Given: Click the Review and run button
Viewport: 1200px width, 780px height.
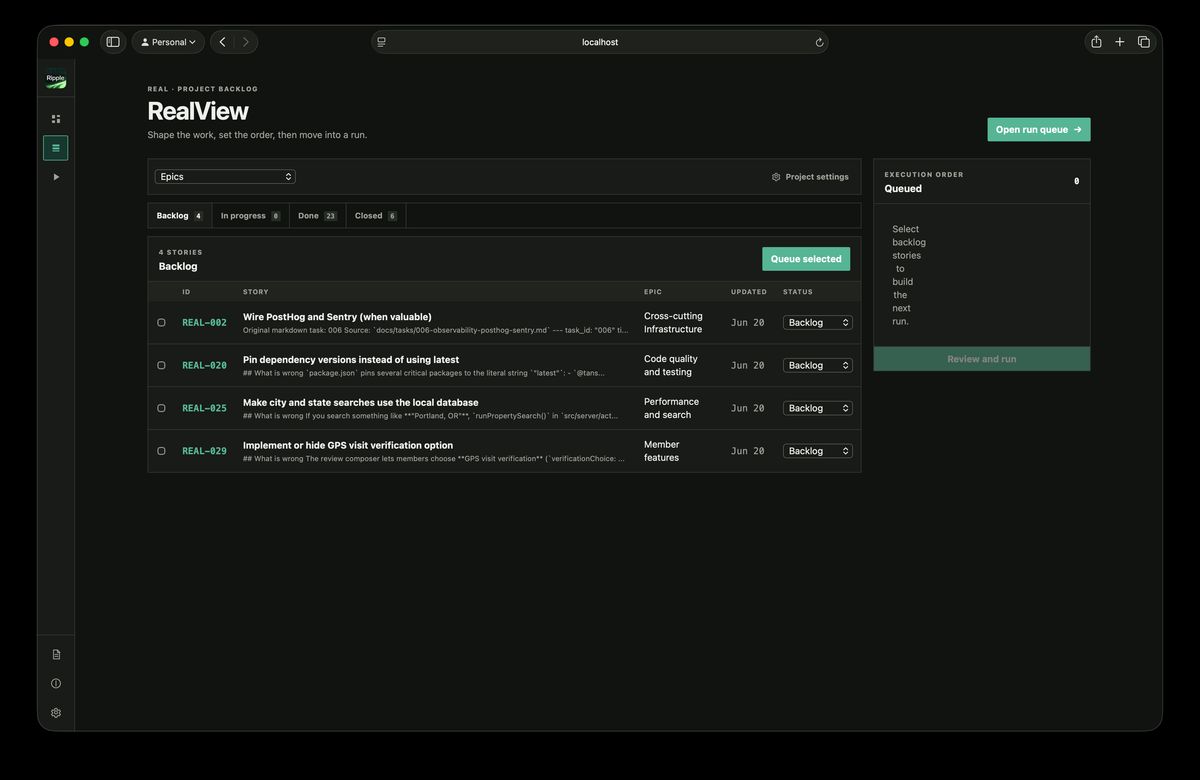Looking at the screenshot, I should pyautogui.click(x=982, y=359).
